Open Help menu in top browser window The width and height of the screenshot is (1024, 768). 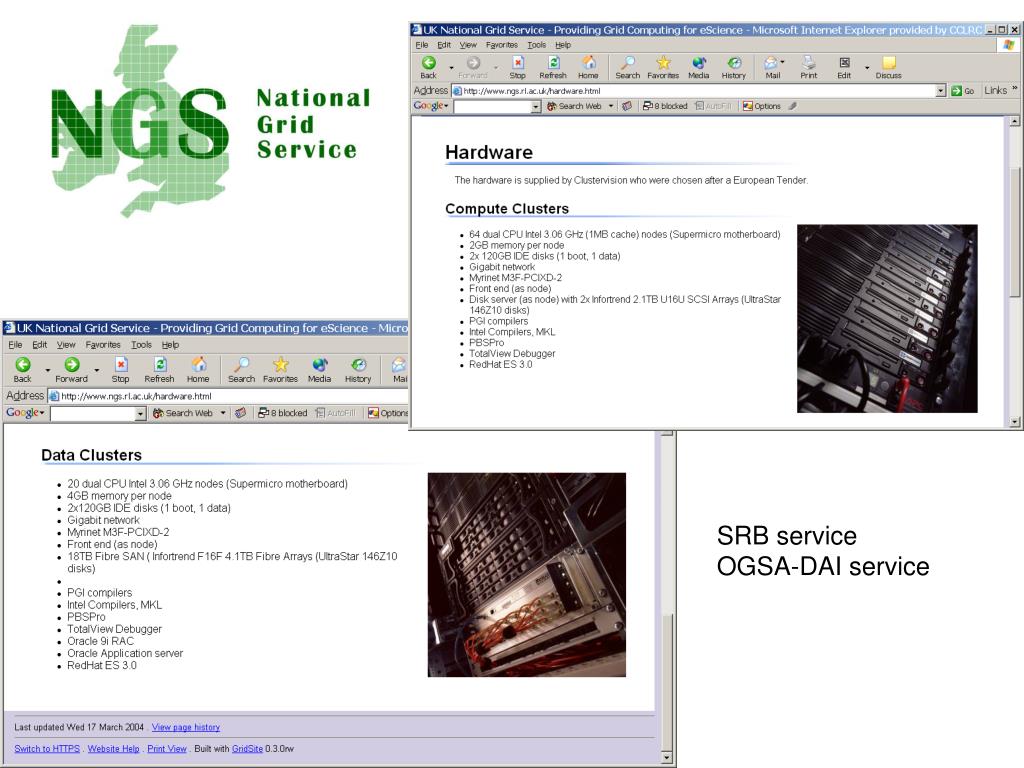563,45
